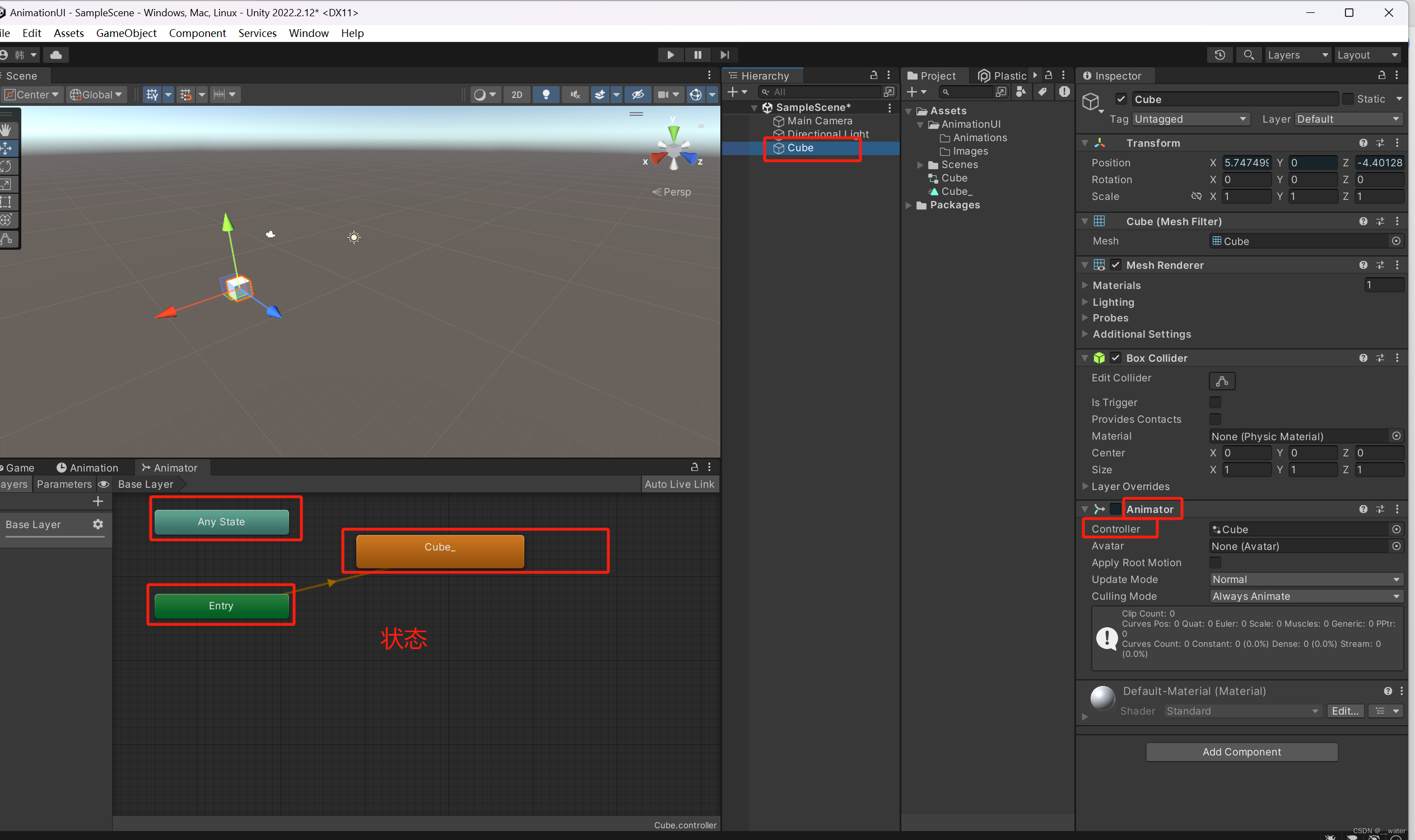The width and height of the screenshot is (1415, 840).
Task: Click the Edit Collider button
Action: pyautogui.click(x=1221, y=380)
